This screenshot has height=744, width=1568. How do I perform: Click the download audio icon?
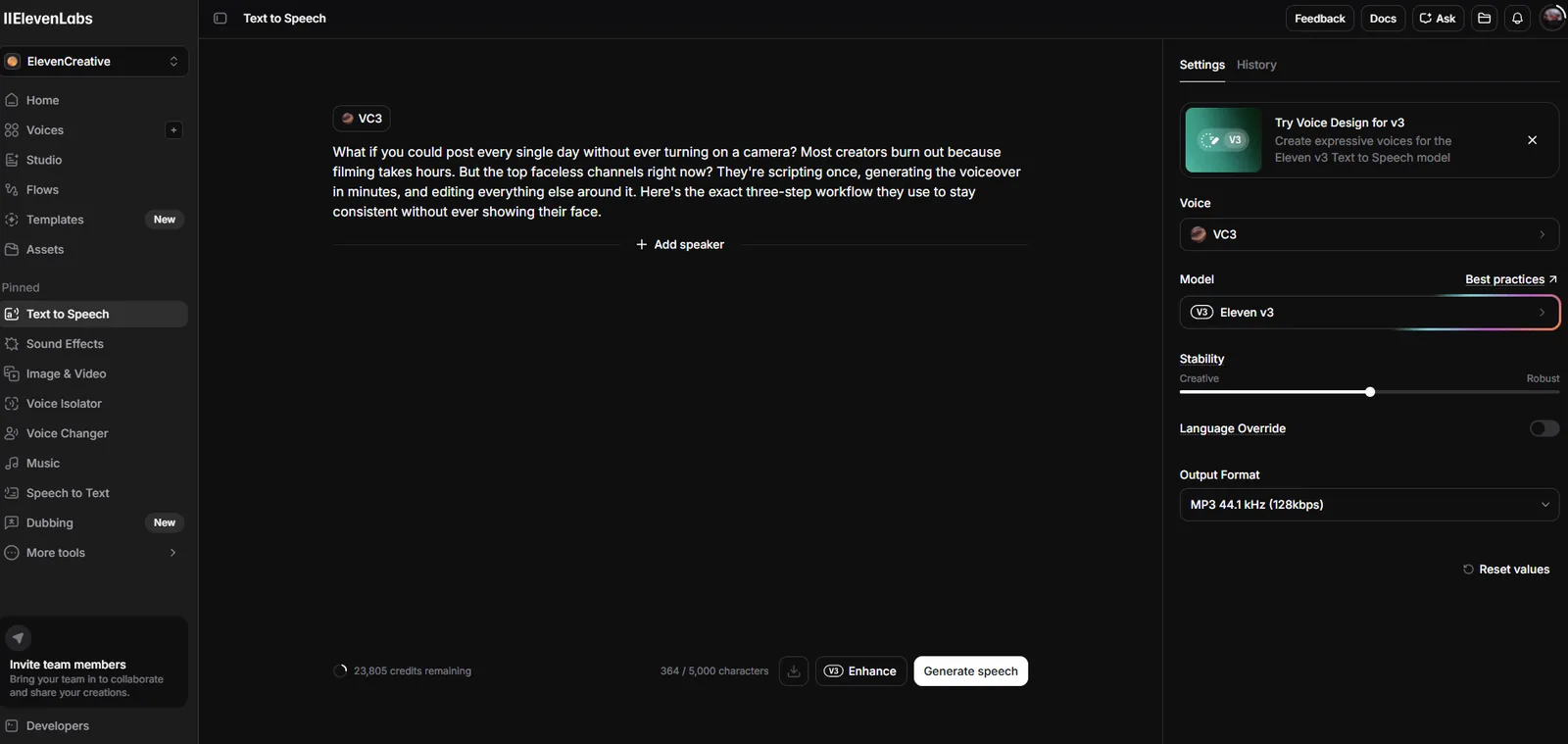point(794,671)
